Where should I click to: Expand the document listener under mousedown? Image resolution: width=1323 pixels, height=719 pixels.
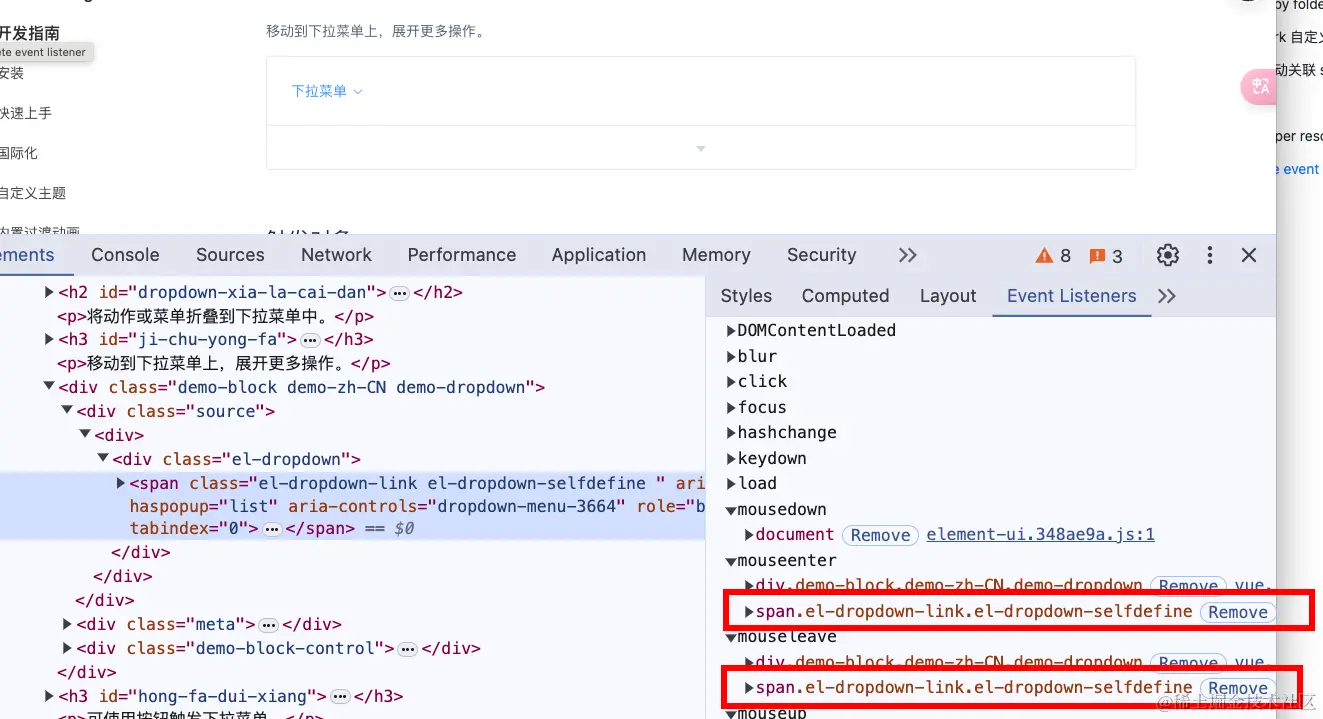point(749,535)
